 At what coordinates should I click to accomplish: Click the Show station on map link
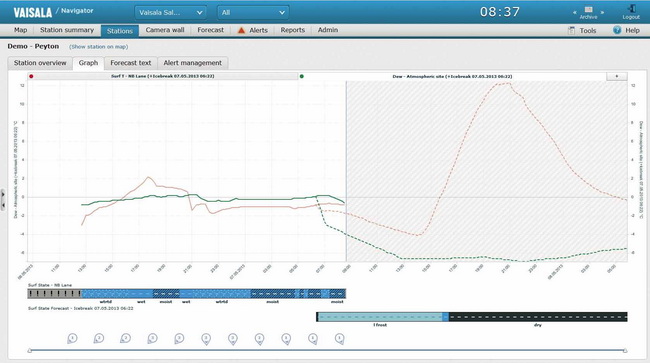point(99,47)
